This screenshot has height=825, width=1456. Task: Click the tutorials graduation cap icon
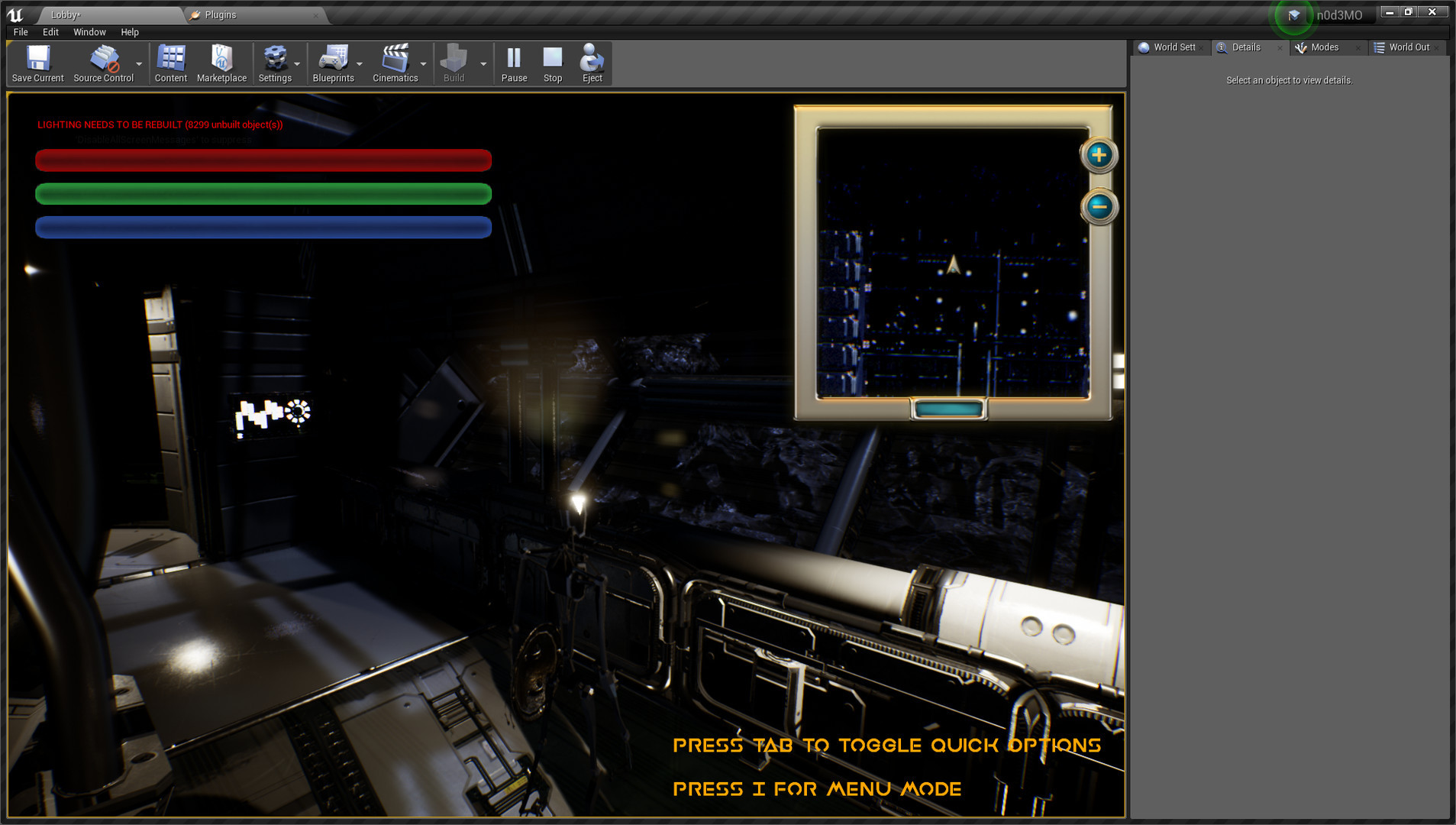(1293, 15)
